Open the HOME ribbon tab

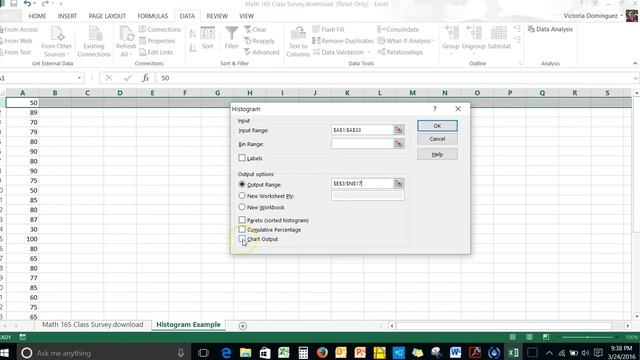37,16
